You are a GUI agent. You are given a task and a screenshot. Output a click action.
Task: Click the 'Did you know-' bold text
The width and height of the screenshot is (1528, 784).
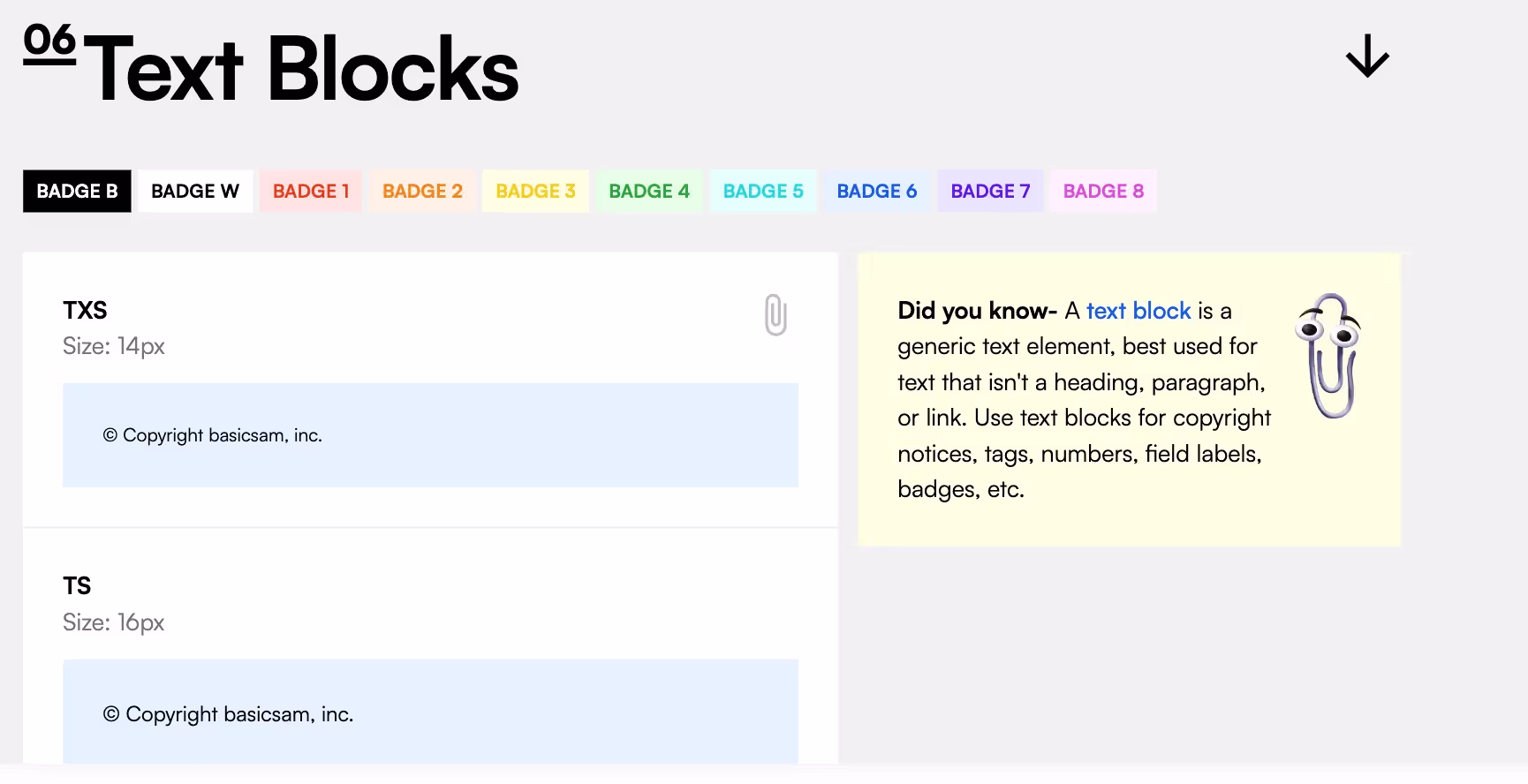(977, 311)
